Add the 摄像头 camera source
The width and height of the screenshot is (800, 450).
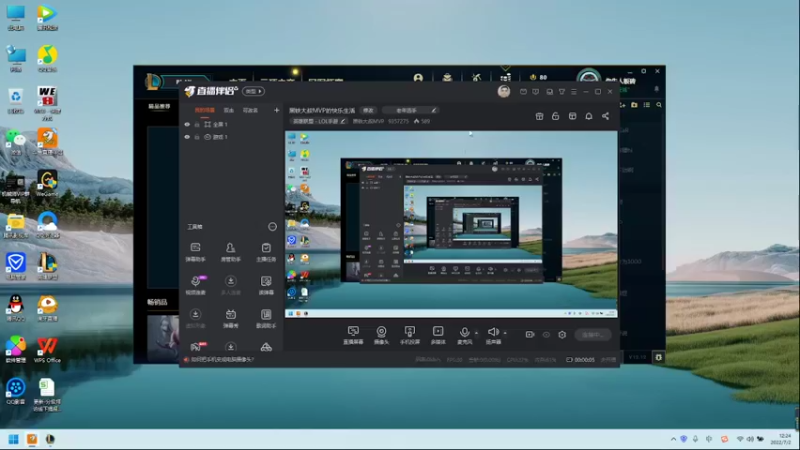coord(381,335)
